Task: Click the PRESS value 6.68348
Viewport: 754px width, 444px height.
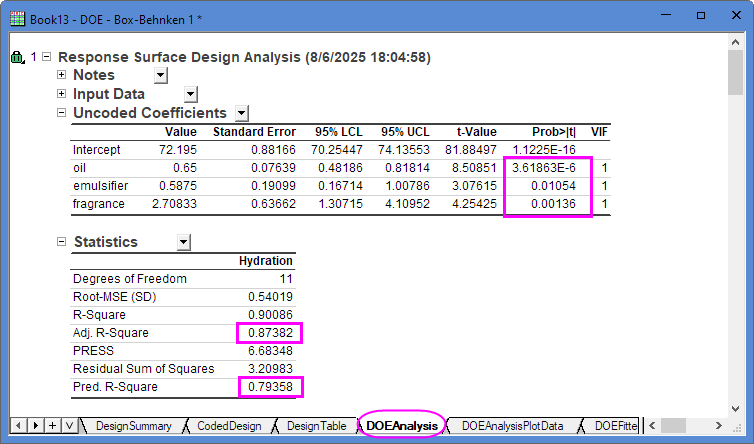Action: 270,351
